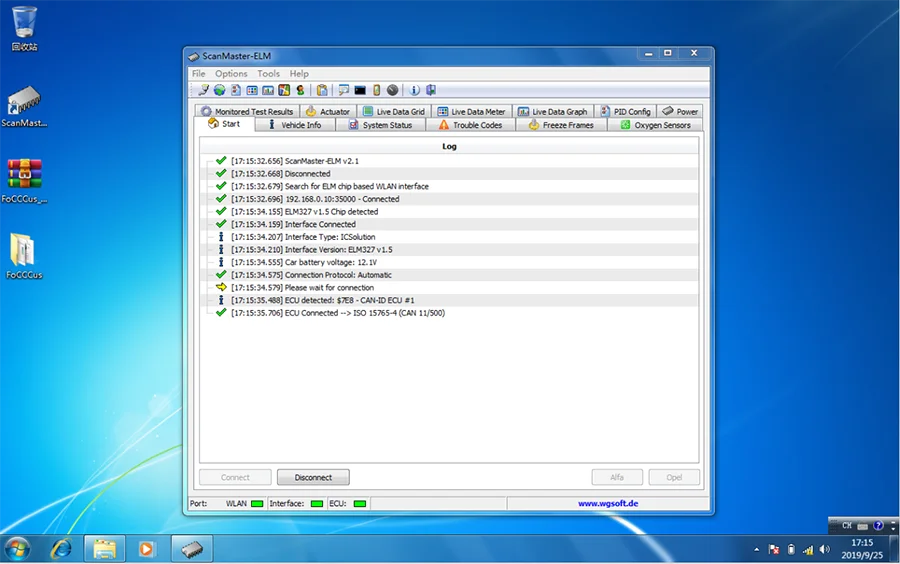Click the network signal tray icon

coord(808,550)
